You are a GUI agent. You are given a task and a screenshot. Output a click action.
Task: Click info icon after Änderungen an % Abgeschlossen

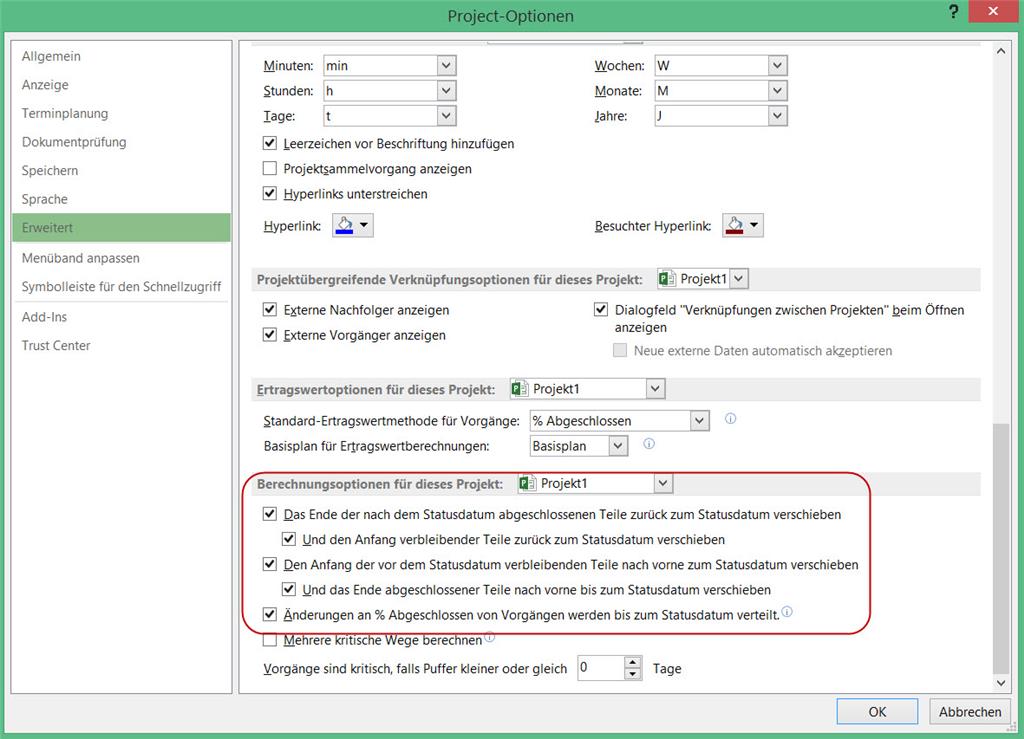click(x=787, y=612)
